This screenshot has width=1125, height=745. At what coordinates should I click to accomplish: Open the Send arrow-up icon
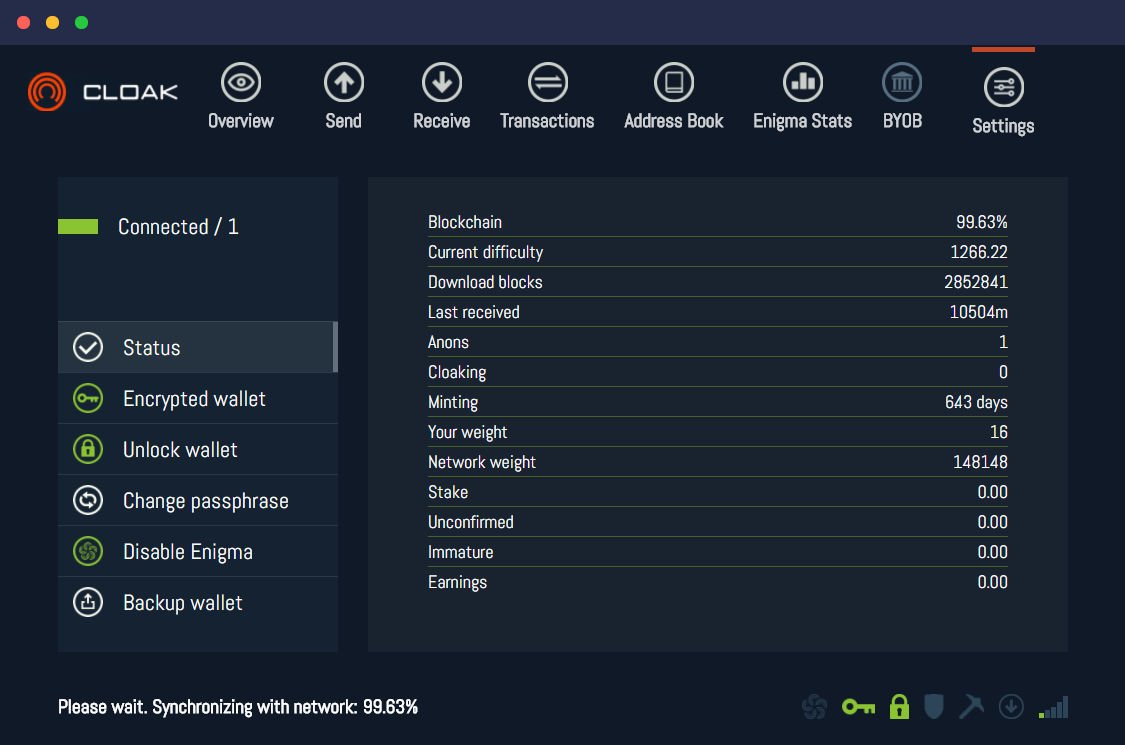(x=344, y=83)
